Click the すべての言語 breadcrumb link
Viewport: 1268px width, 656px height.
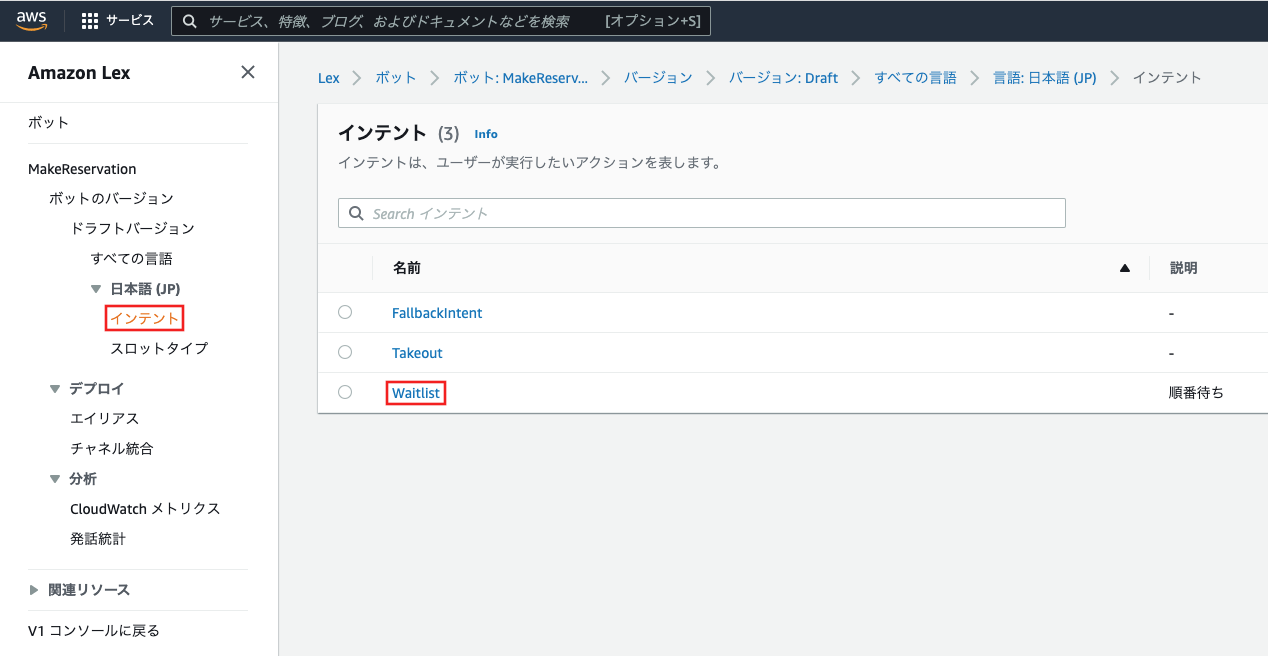click(x=915, y=77)
